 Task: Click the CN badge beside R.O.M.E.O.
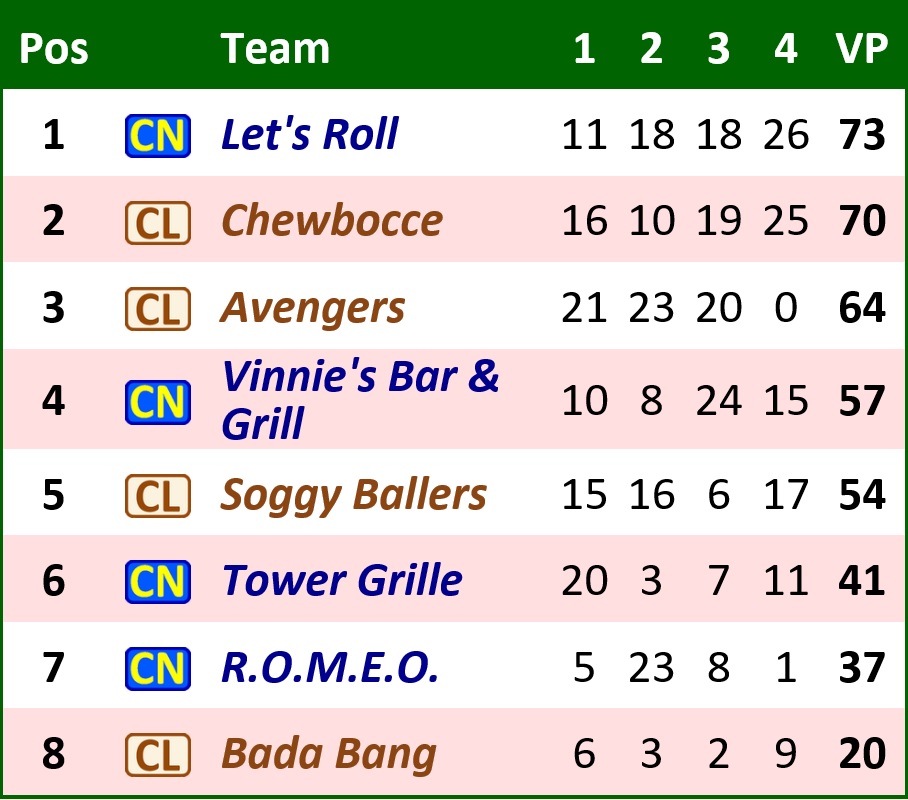coord(157,668)
